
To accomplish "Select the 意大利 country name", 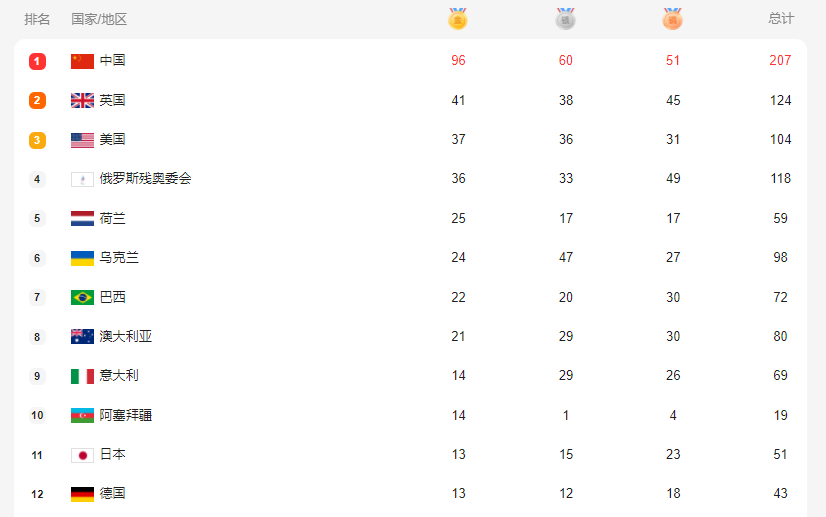I will pos(119,376).
